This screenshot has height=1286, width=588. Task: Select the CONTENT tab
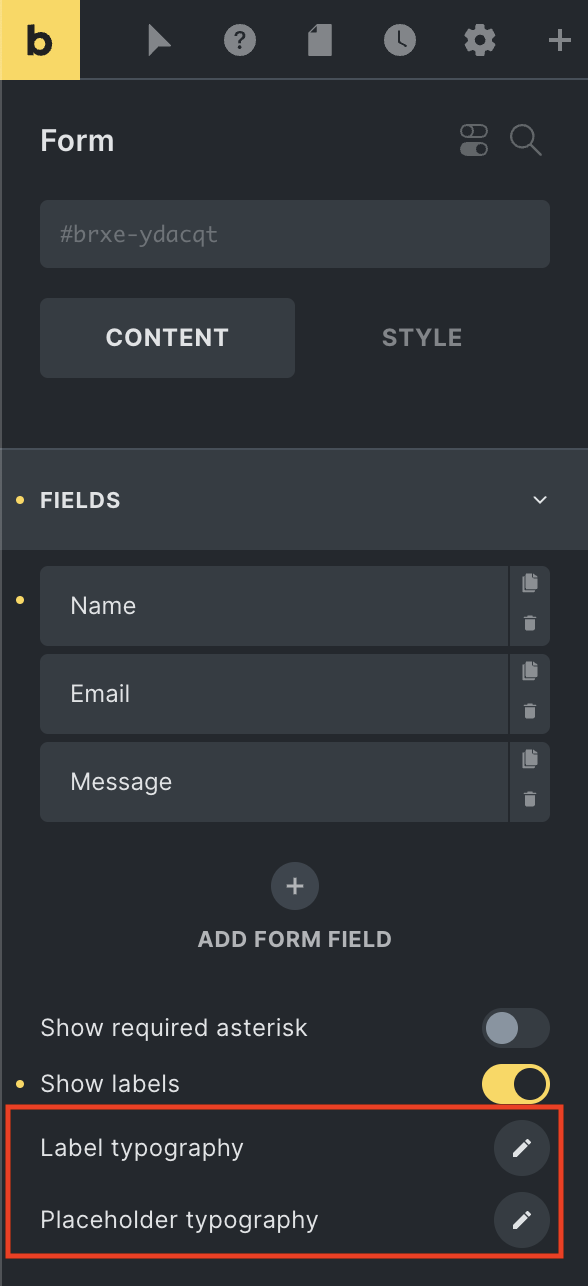[167, 338]
